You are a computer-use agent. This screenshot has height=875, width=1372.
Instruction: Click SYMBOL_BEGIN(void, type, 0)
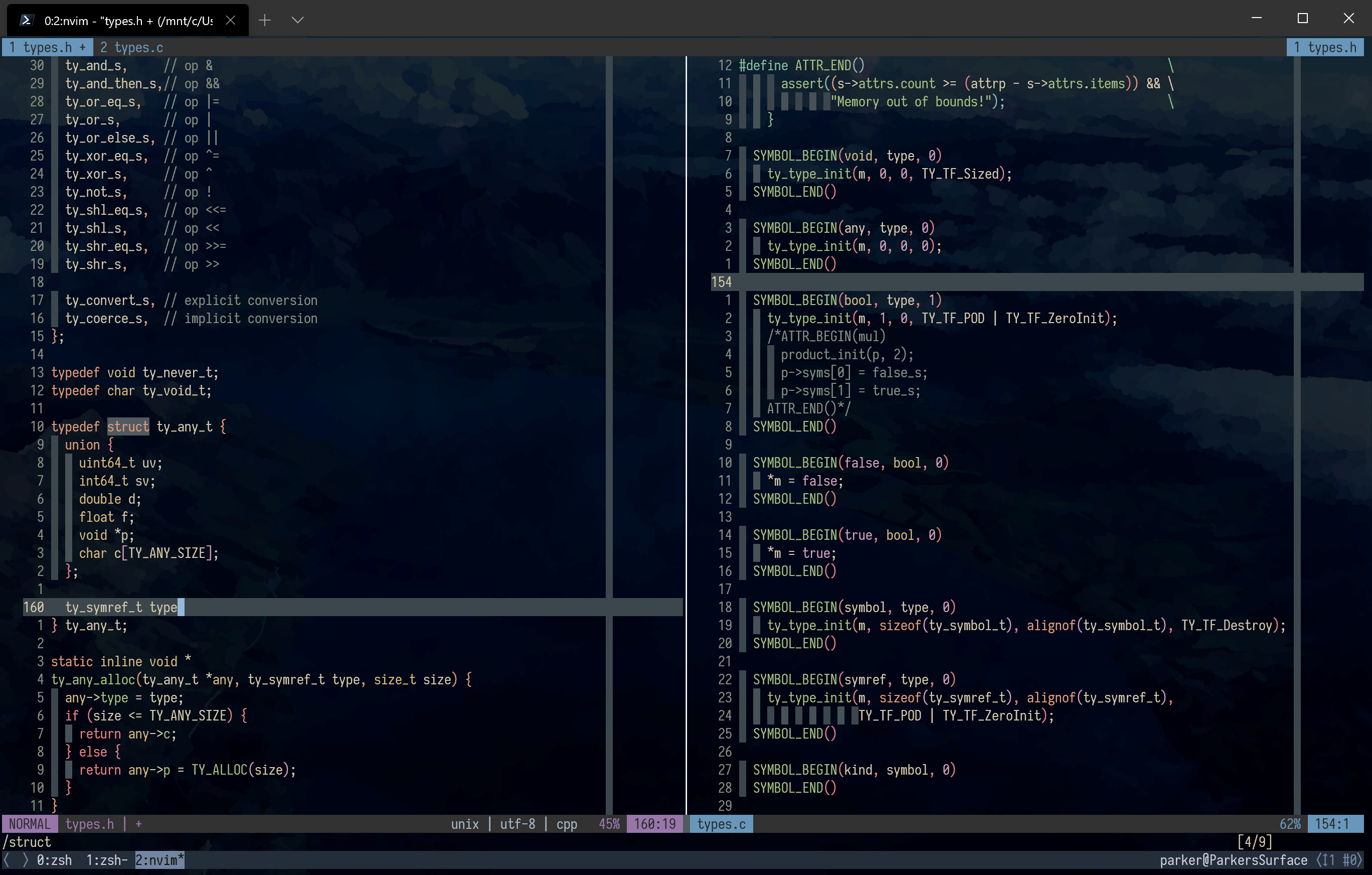pos(847,156)
